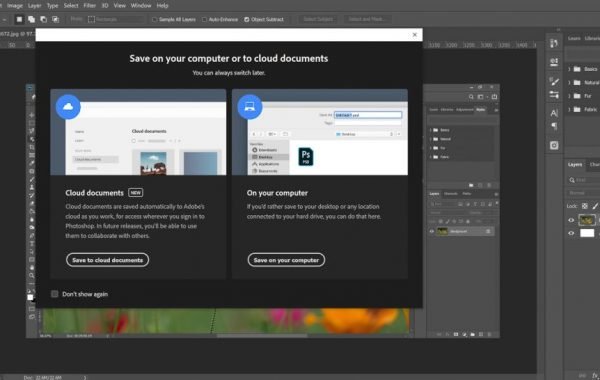Click Save to cloud documents button
600x380 pixels.
click(108, 260)
